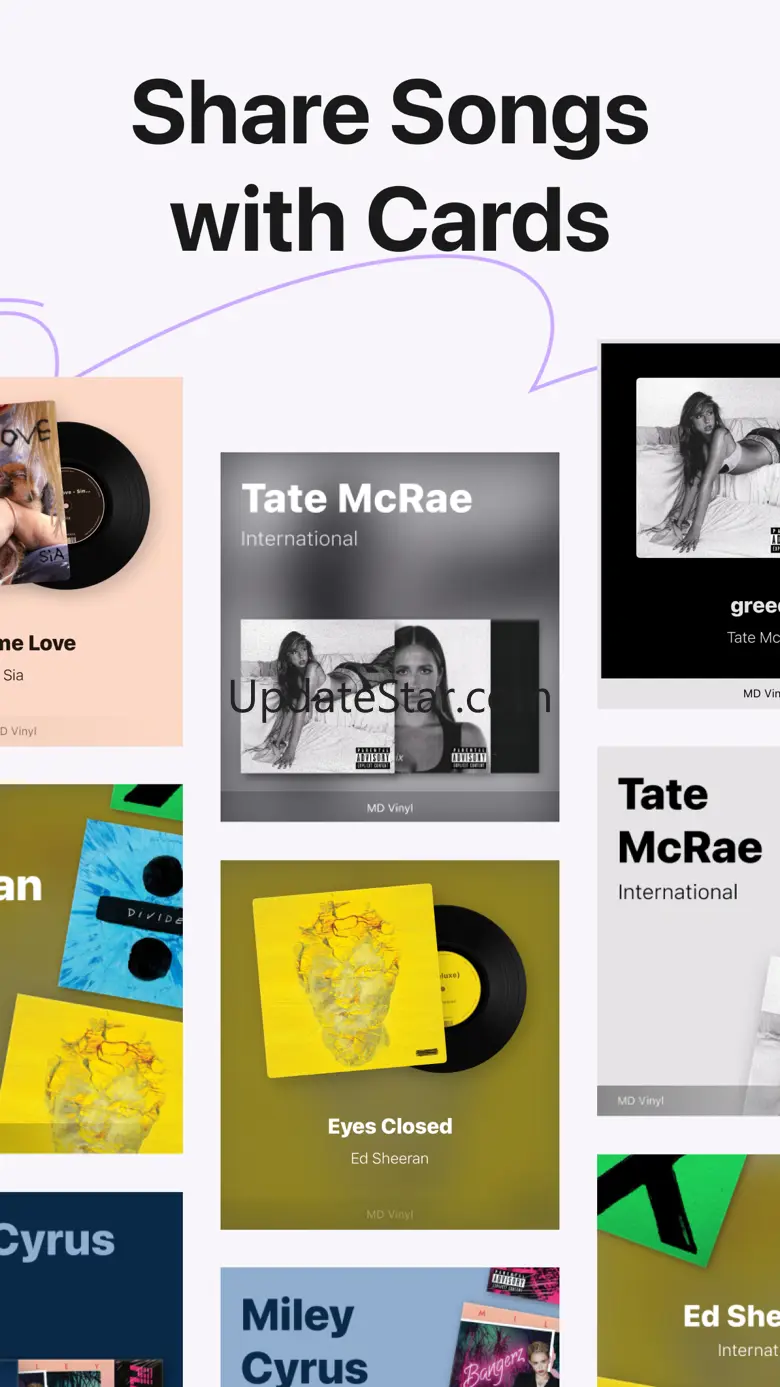
Task: Select the Ed Sheeran Divide album card
Action: tap(91, 968)
